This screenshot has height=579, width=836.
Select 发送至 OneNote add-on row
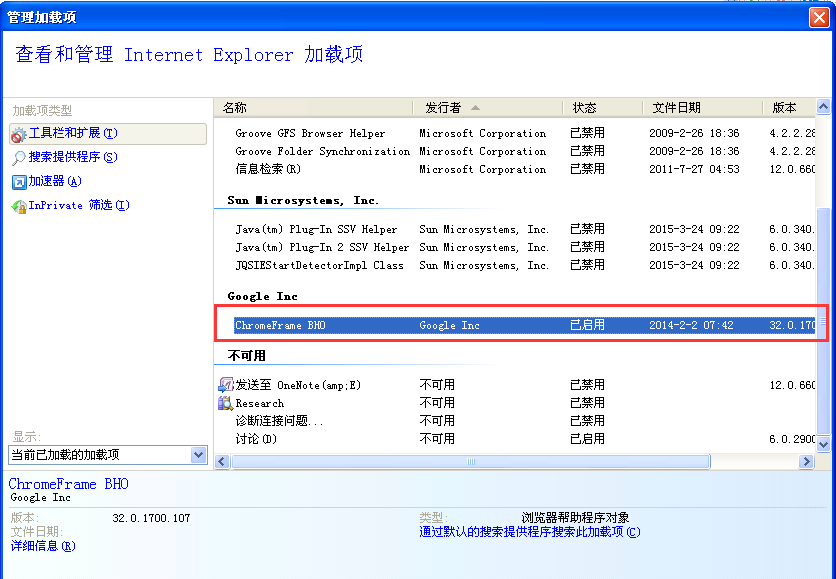pyautogui.click(x=515, y=385)
